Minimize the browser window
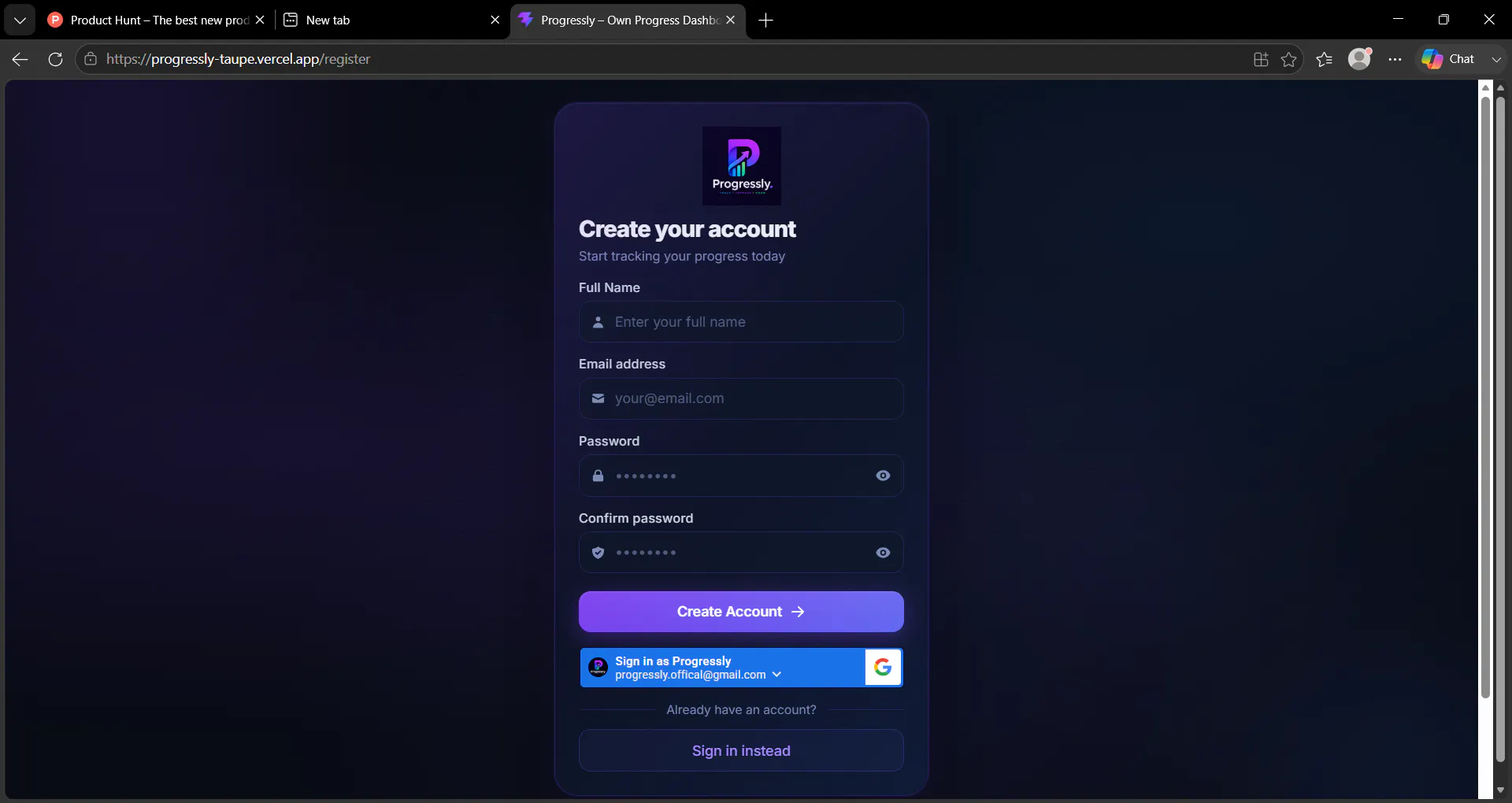 1398,20
